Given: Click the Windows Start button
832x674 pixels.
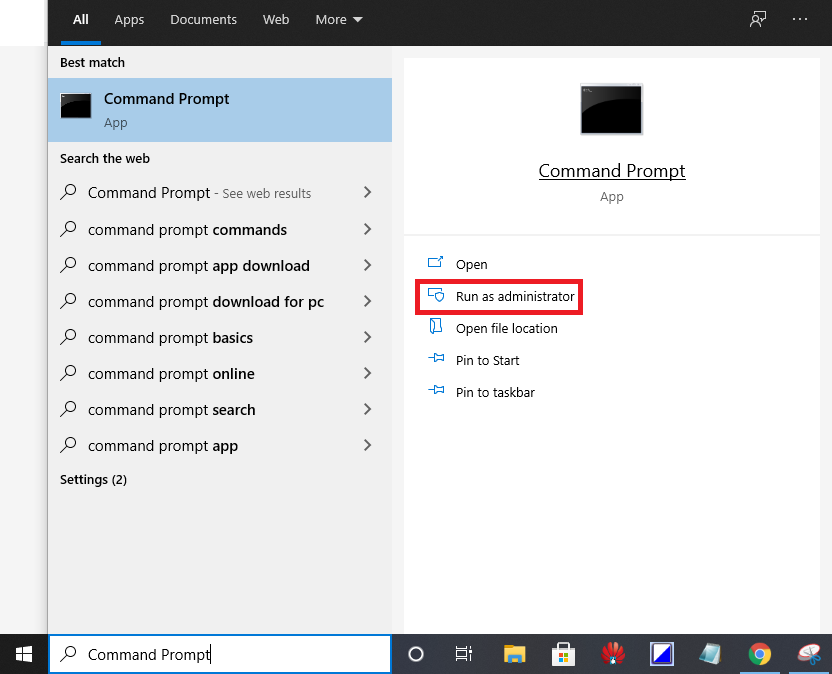Looking at the screenshot, I should coord(24,654).
